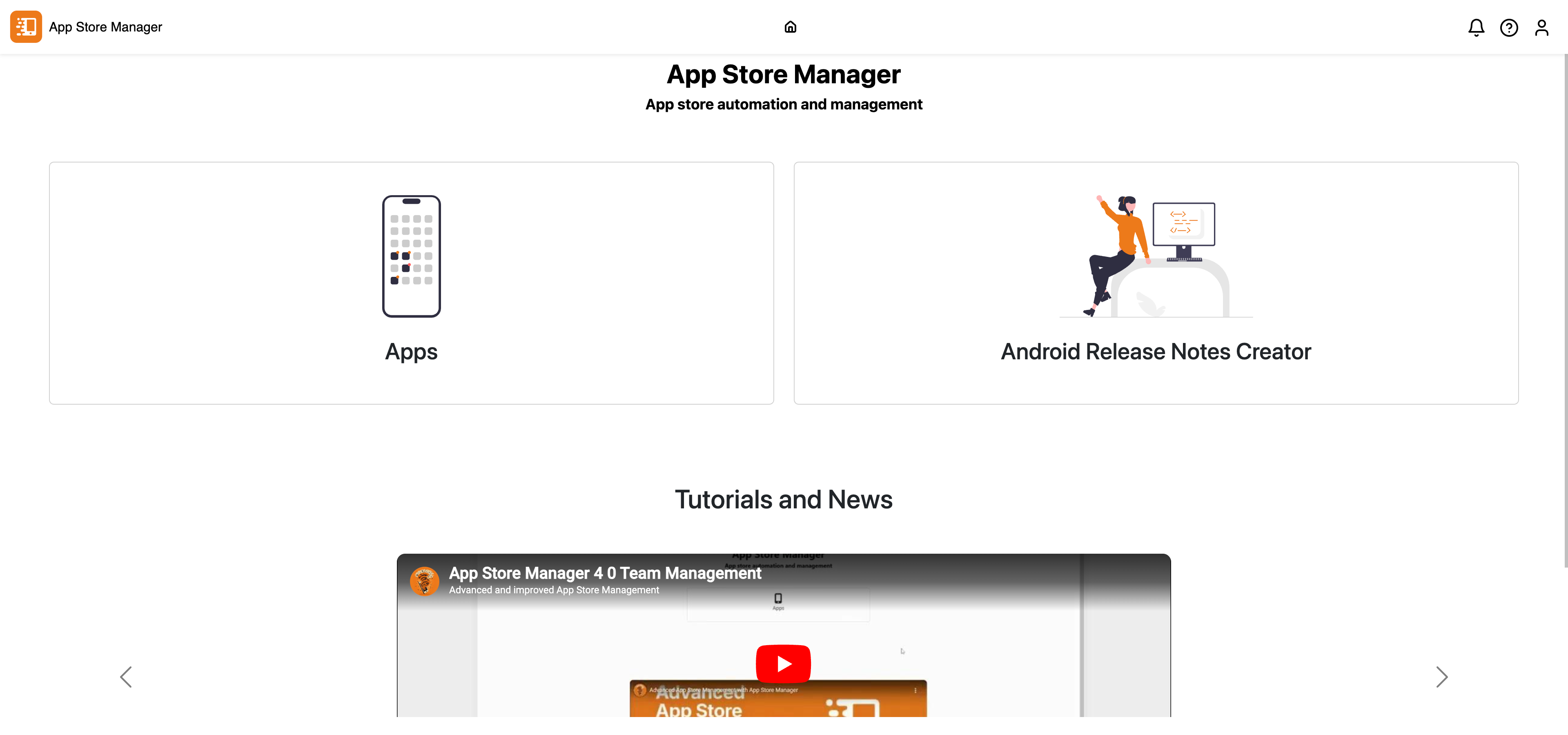1568x735 pixels.
Task: Click the orange App Store Manager logo
Action: (26, 27)
